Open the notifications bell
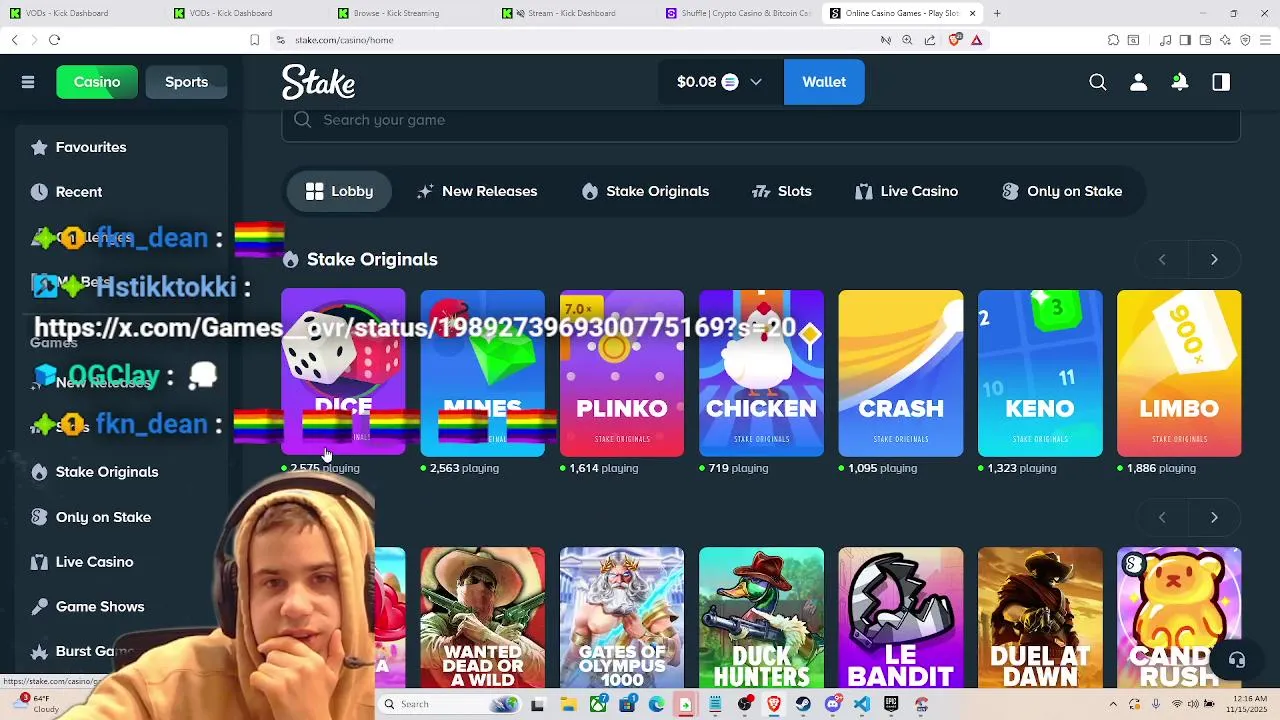The width and height of the screenshot is (1280, 720). (1180, 82)
